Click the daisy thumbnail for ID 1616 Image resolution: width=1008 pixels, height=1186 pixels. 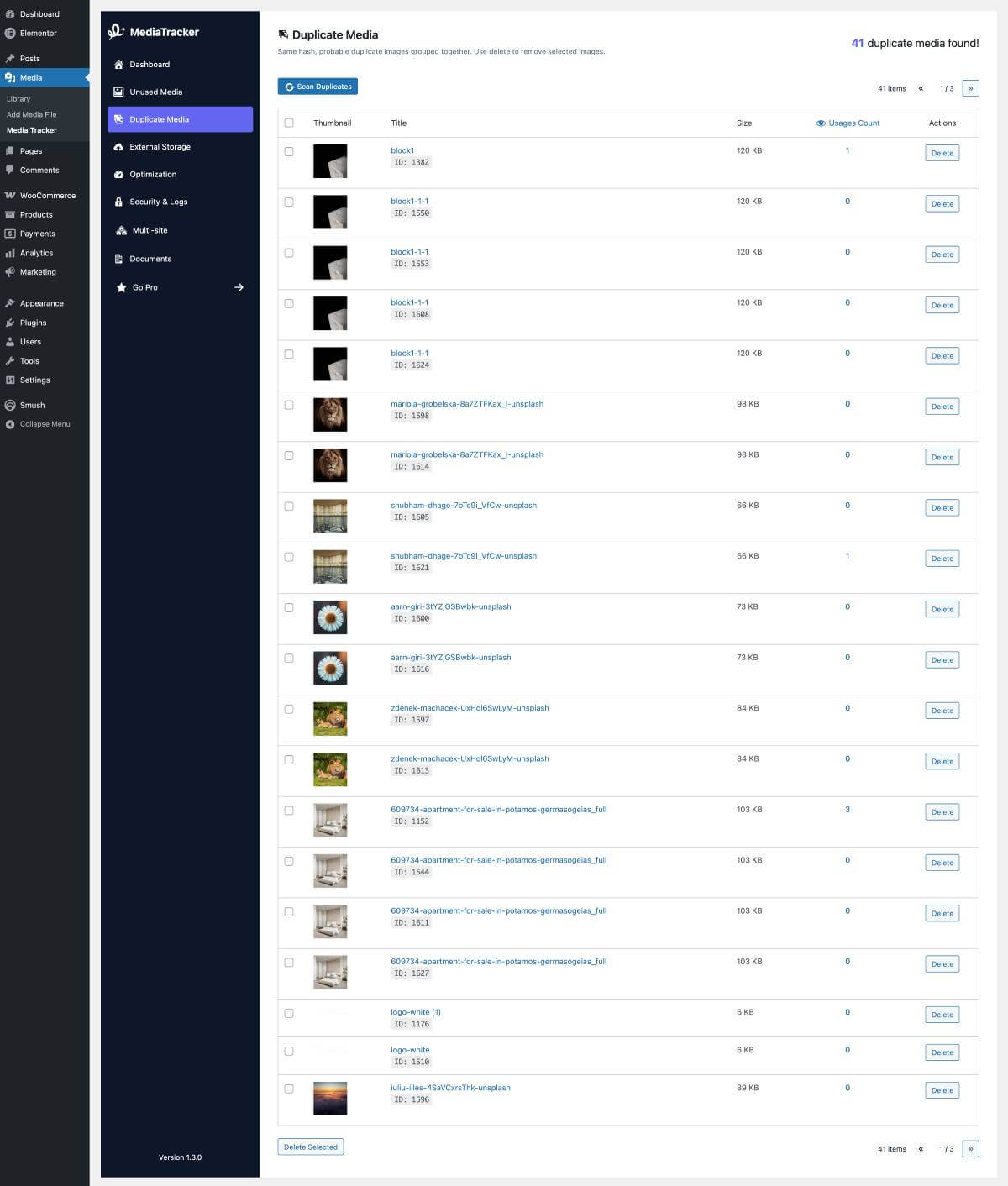pos(330,668)
